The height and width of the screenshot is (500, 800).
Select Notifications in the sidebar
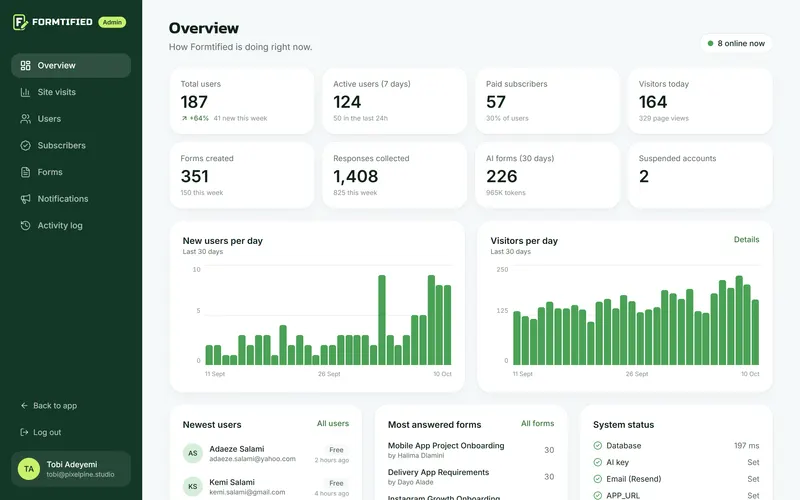(71, 199)
